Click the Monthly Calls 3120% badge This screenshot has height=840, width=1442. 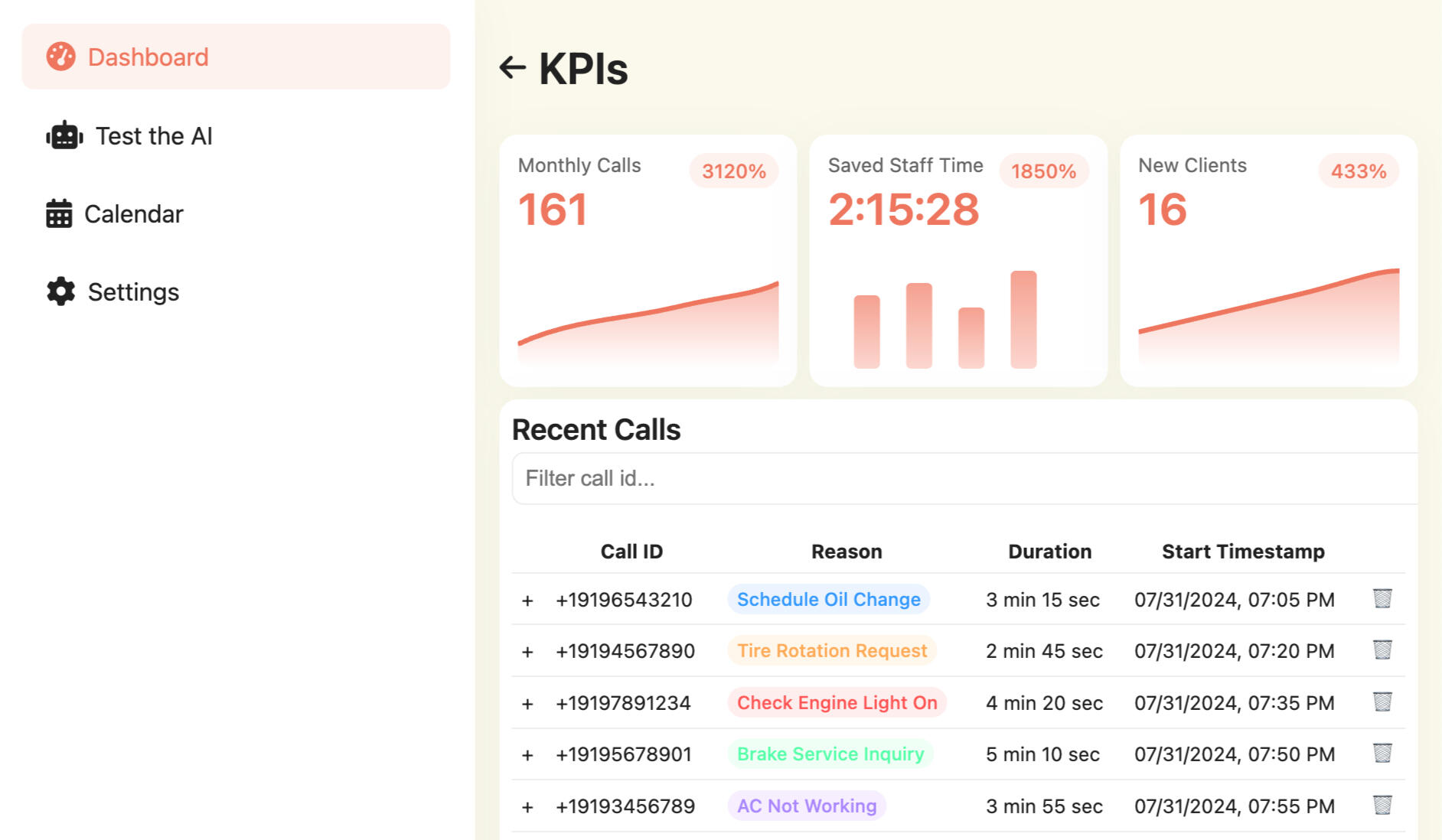[733, 171]
